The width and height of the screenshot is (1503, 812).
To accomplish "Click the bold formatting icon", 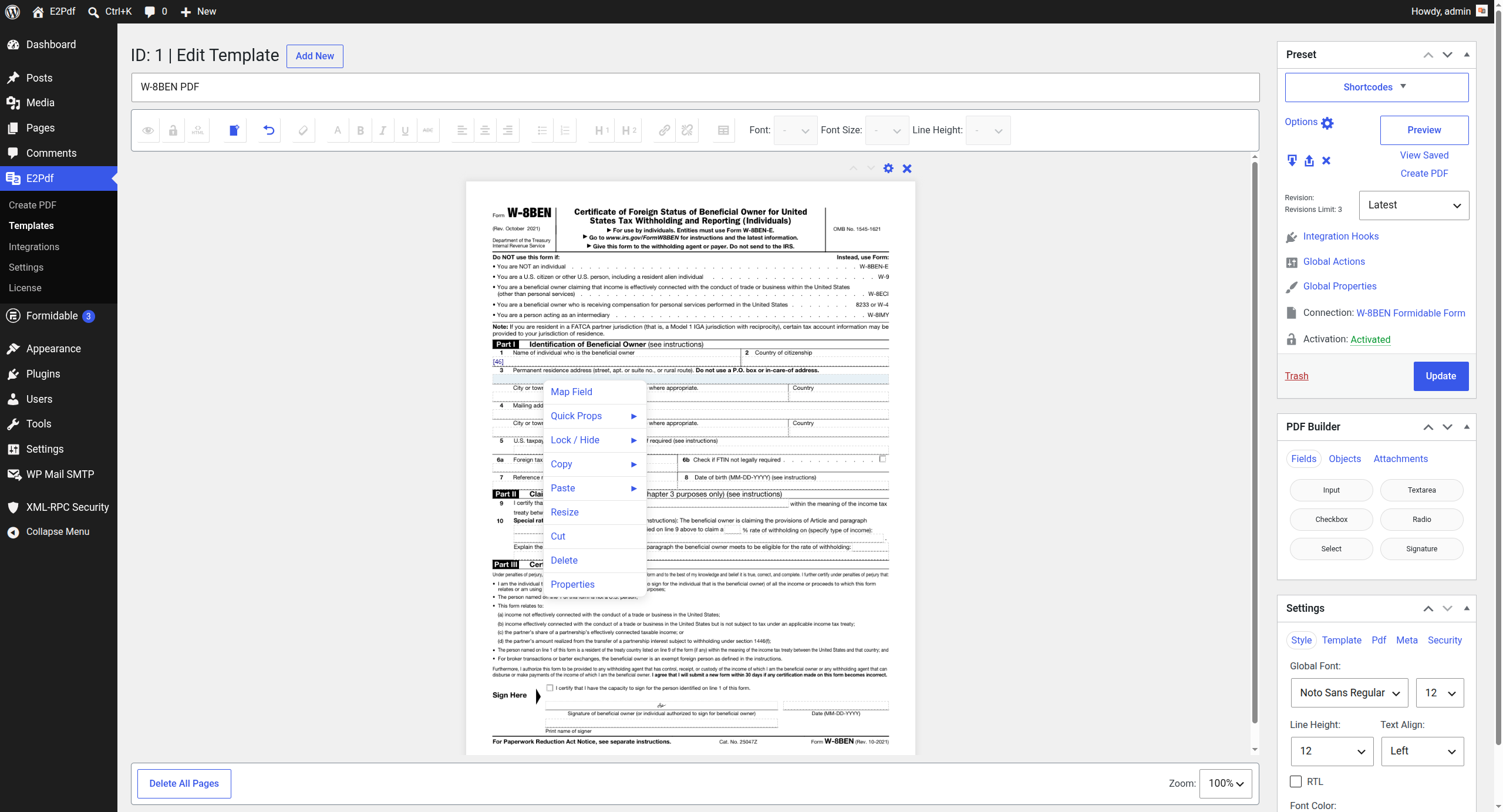I will click(360, 130).
